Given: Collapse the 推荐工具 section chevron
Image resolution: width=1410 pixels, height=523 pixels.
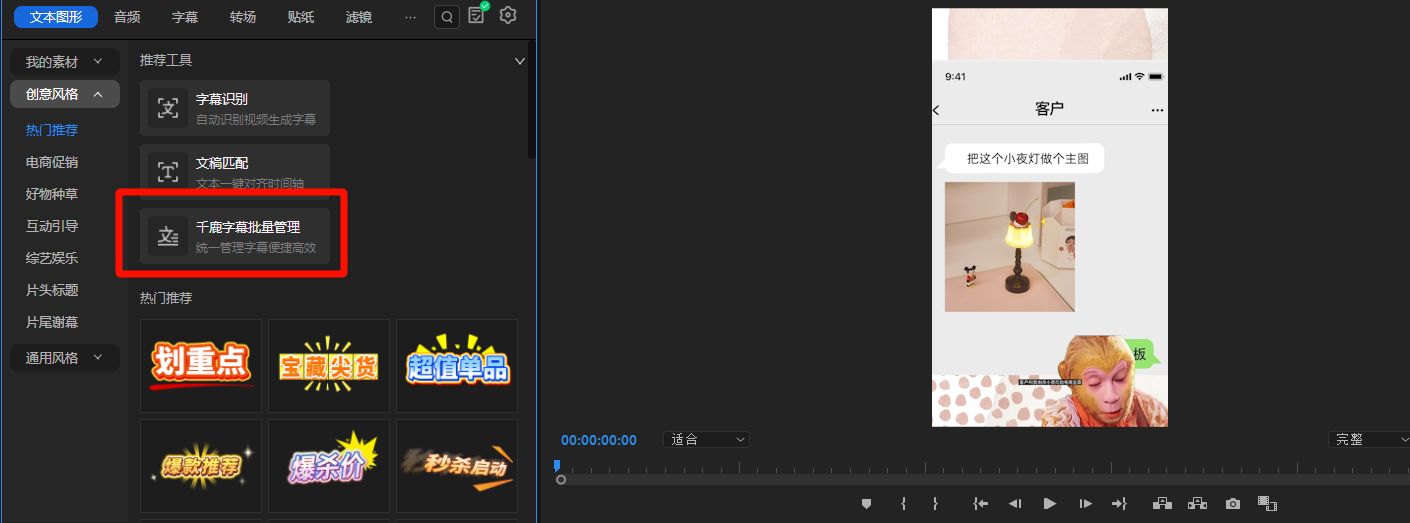Looking at the screenshot, I should tap(520, 61).
